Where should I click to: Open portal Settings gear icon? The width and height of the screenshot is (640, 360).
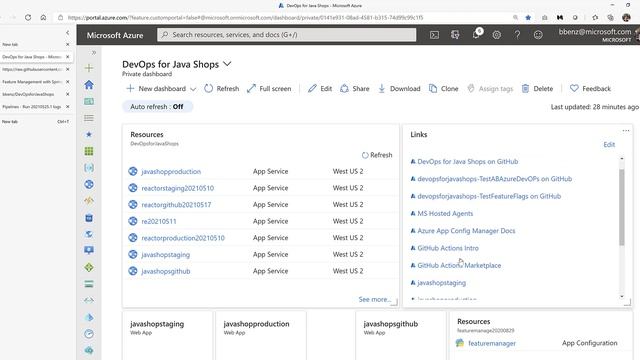(x=496, y=35)
